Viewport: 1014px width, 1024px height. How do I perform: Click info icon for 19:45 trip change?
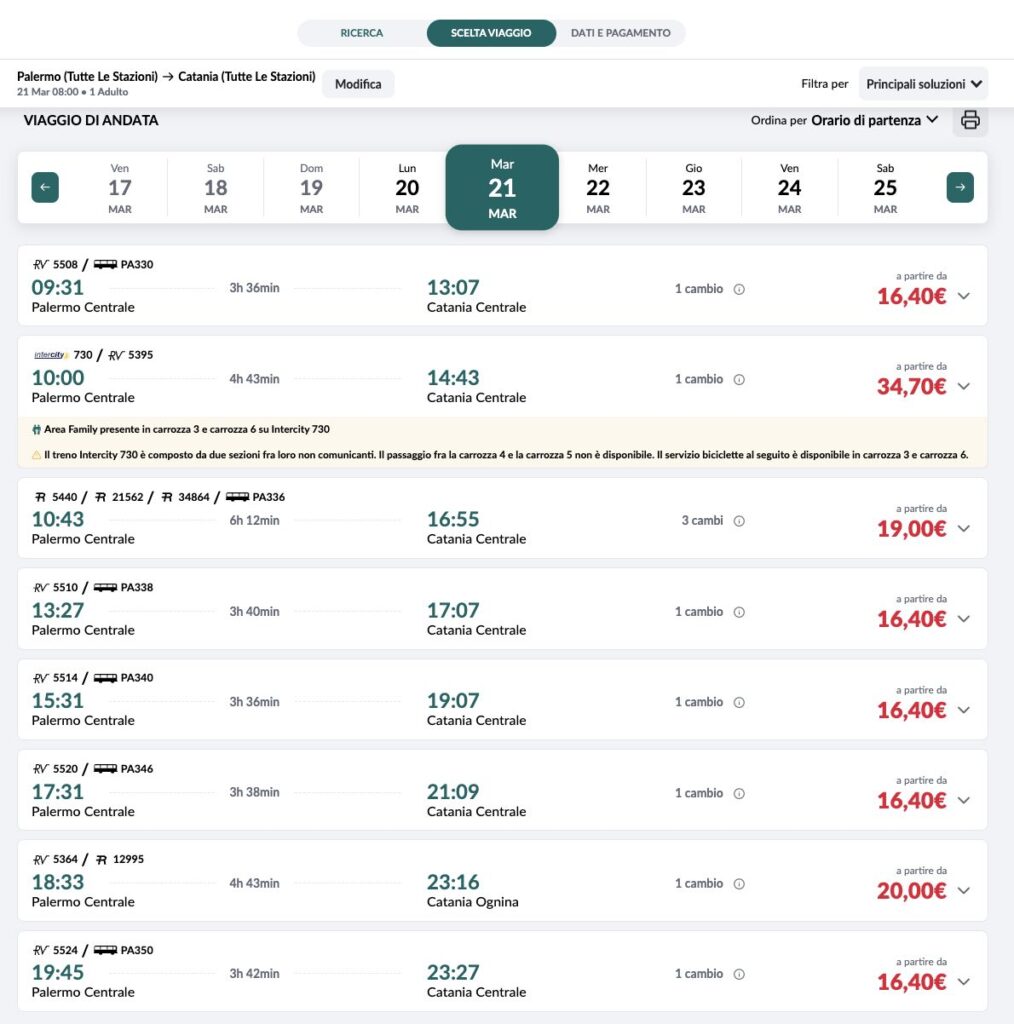coord(739,974)
